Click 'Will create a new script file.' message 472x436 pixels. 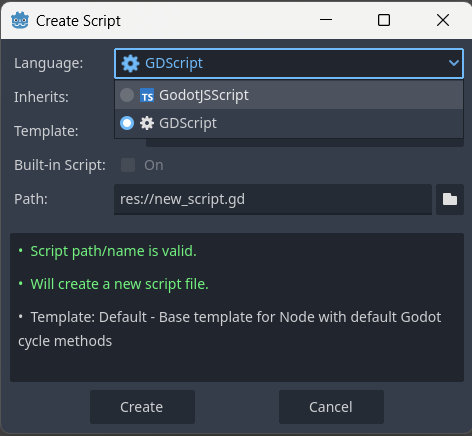[119, 284]
